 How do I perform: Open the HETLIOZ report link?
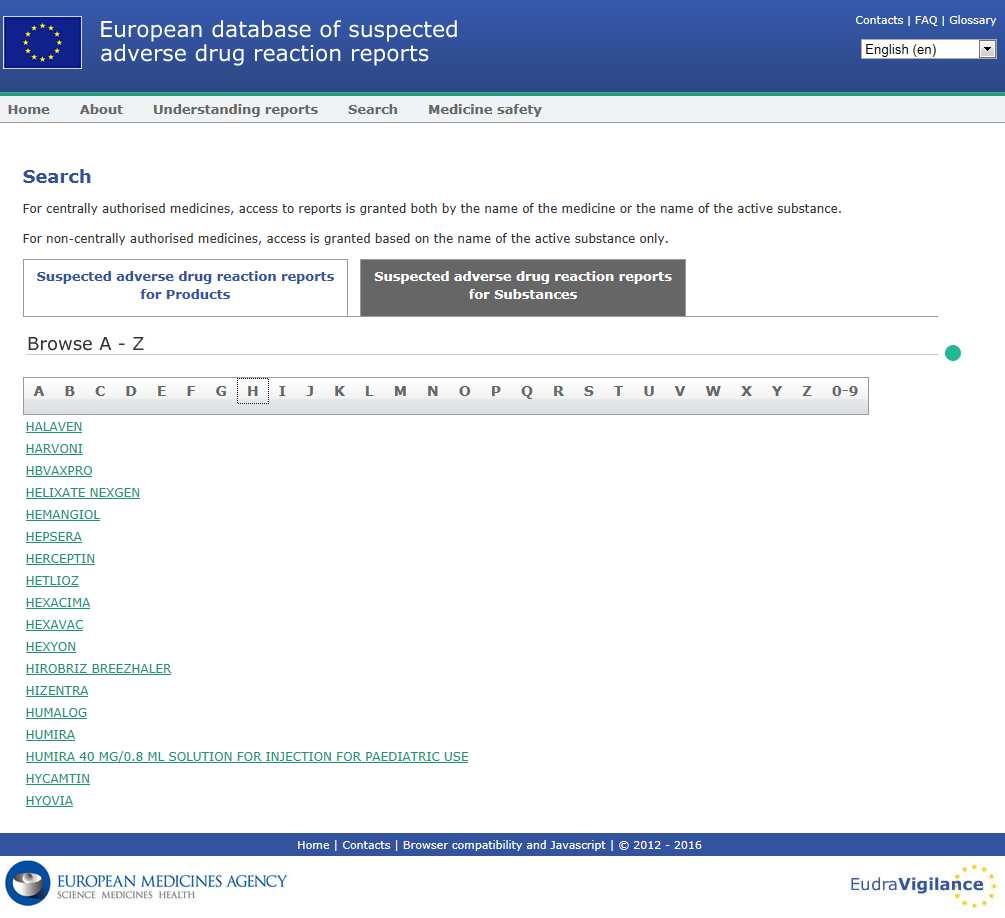(53, 581)
